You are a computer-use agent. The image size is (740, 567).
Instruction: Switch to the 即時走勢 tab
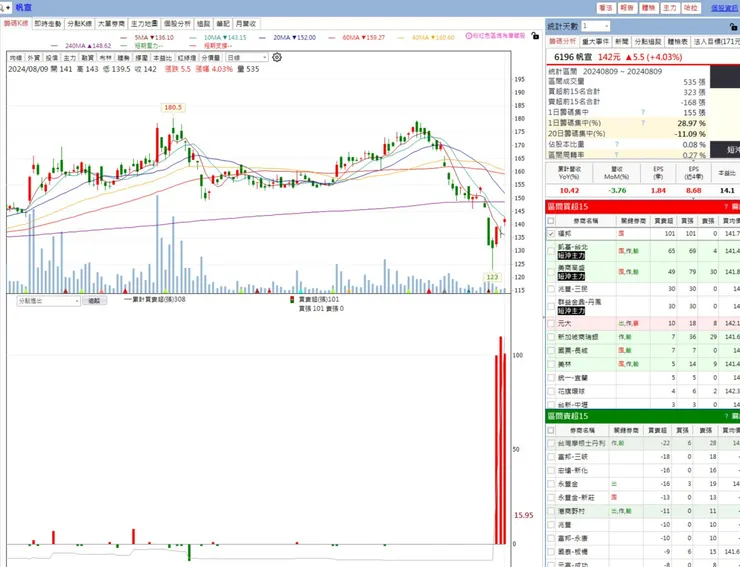point(48,24)
